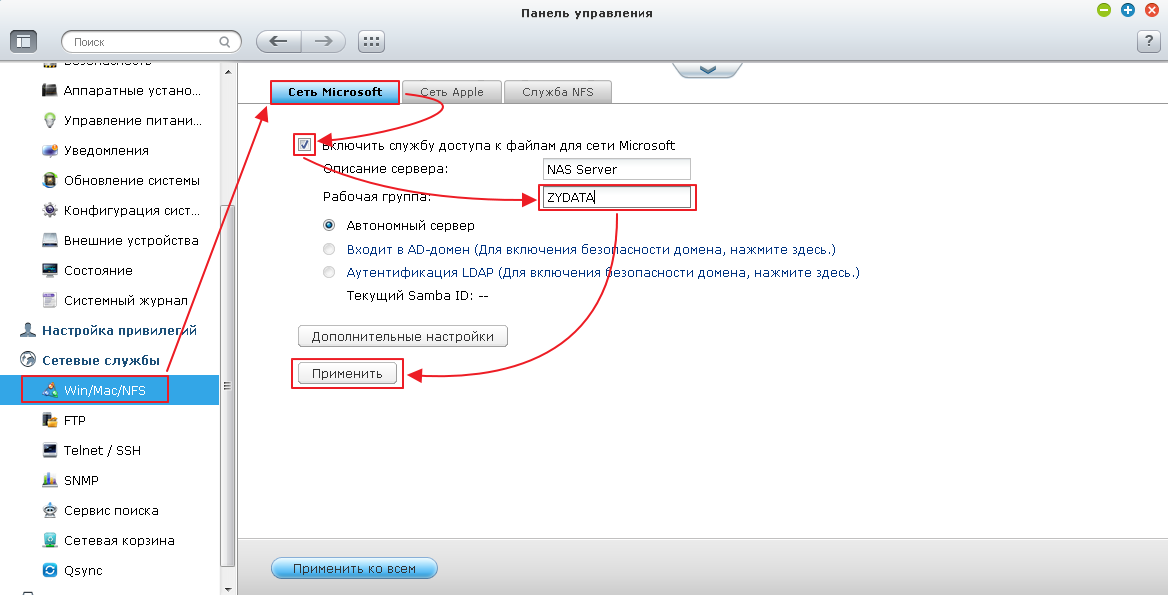
Task: Click the Telnet / SSH icon
Action: (x=49, y=451)
